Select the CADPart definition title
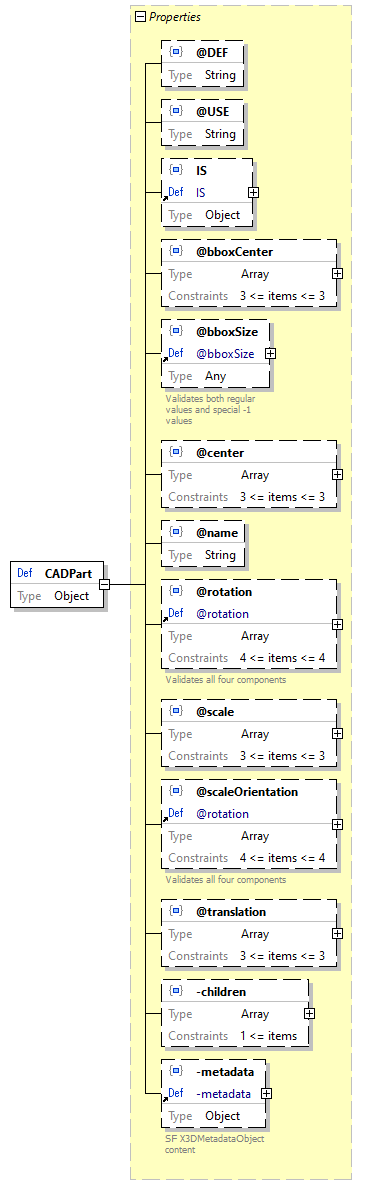The width and height of the screenshot is (367, 1188). (x=68, y=574)
